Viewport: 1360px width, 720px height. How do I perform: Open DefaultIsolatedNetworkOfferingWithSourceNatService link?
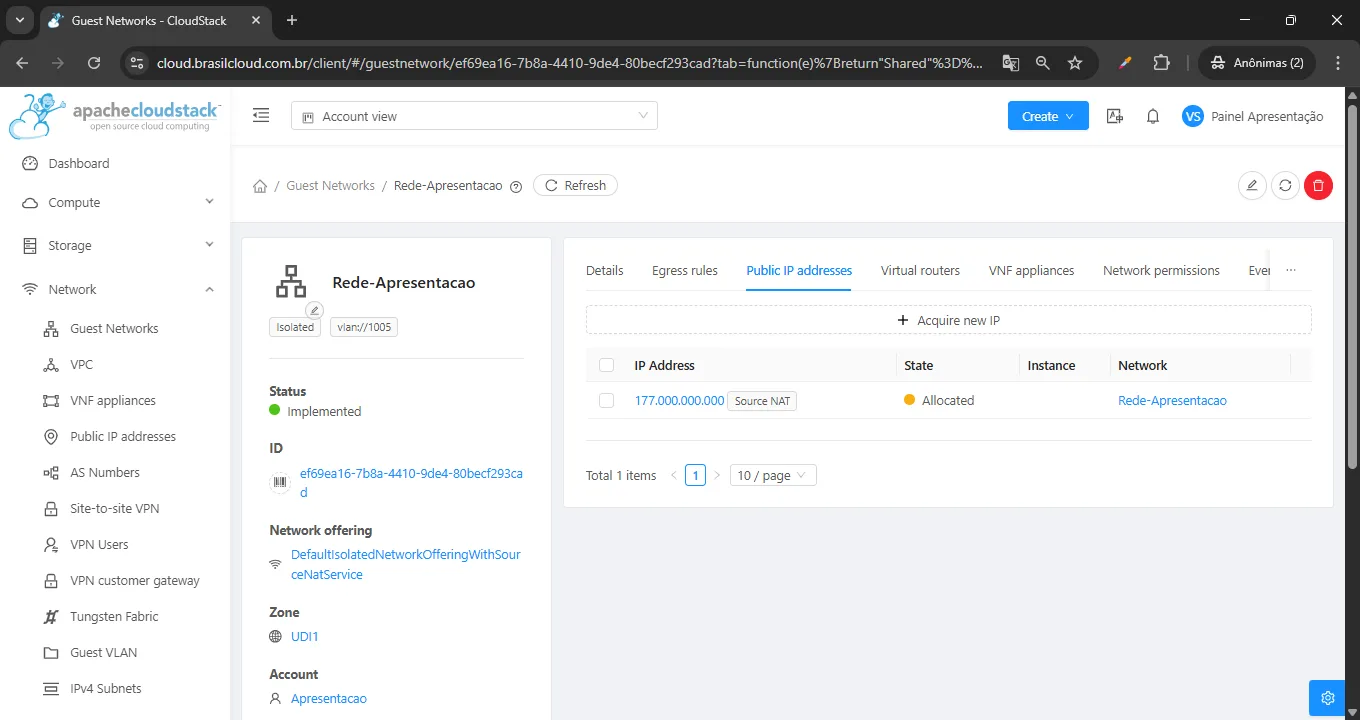click(405, 564)
